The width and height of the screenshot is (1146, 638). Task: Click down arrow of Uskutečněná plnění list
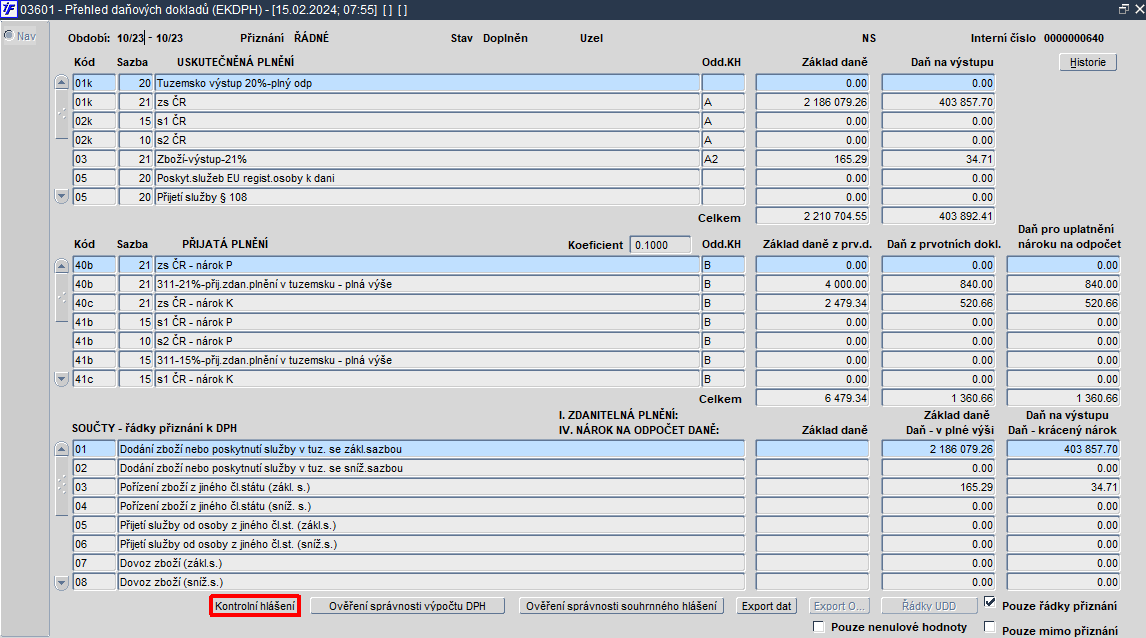pyautogui.click(x=61, y=197)
